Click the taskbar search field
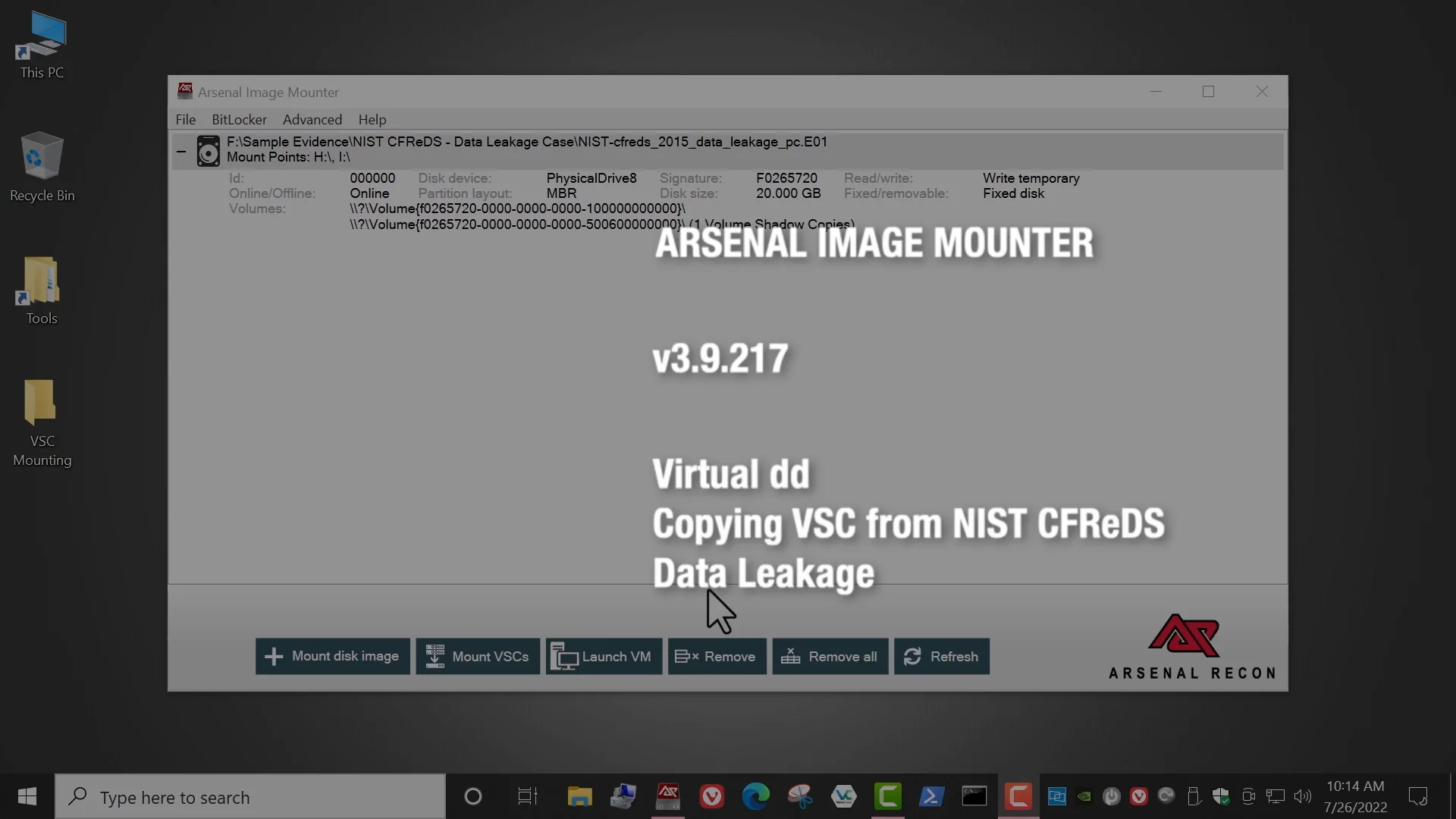Viewport: 1456px width, 819px height. [x=250, y=796]
